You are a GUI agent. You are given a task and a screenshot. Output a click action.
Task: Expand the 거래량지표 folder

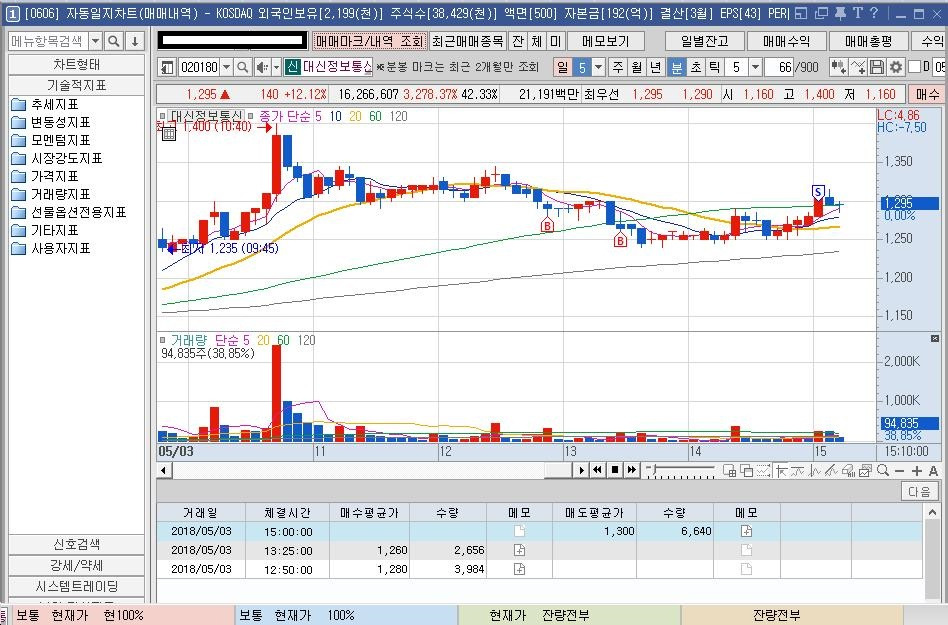pyautogui.click(x=51, y=195)
